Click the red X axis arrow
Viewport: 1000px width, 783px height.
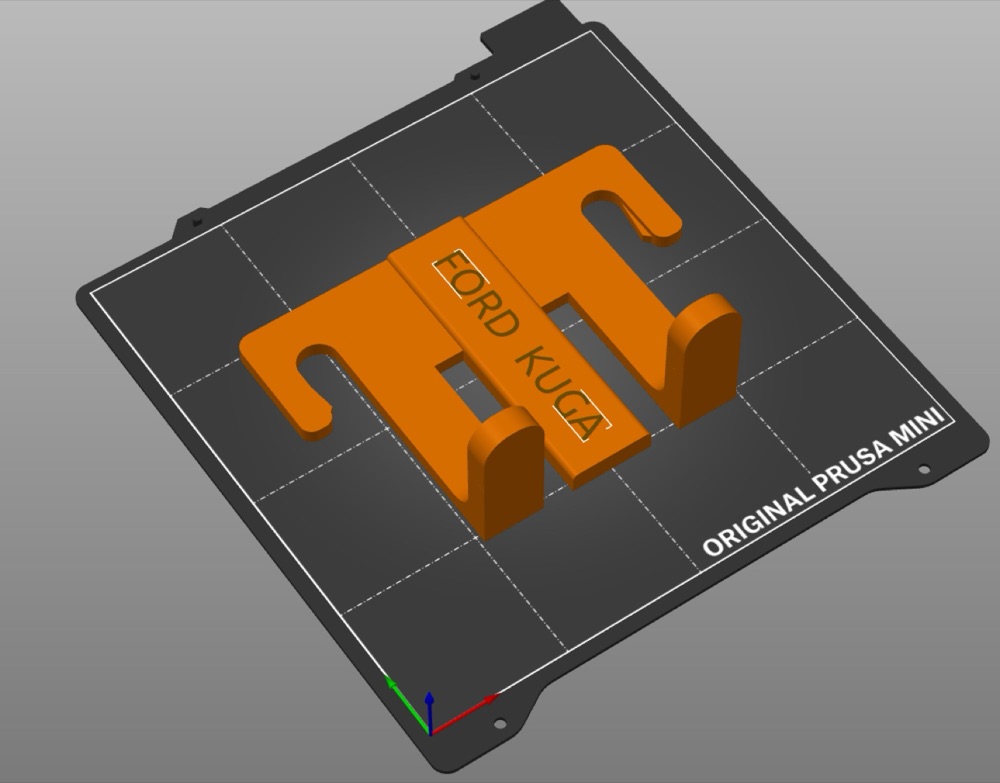(x=464, y=714)
